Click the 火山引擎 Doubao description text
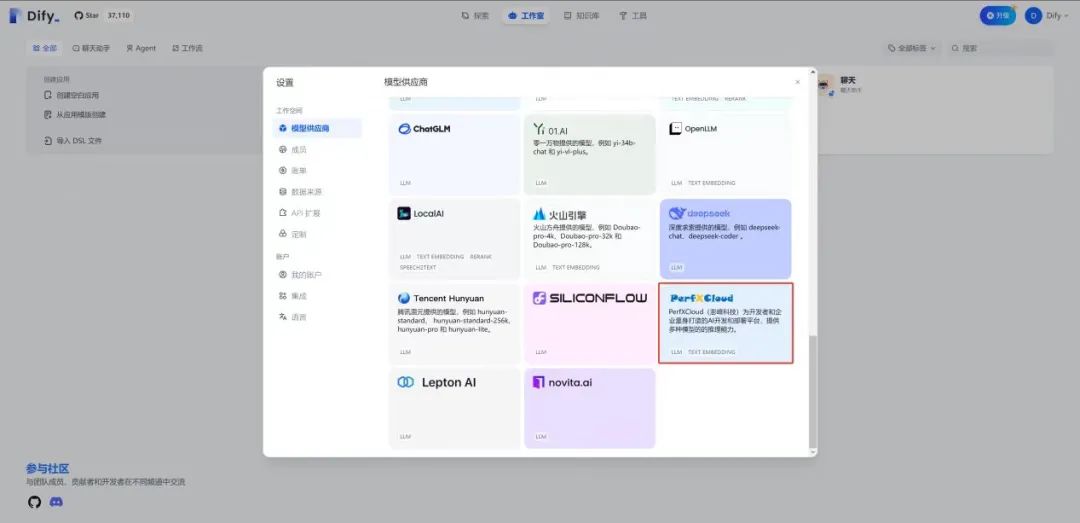Screen dimensions: 1080x523 coord(587,236)
